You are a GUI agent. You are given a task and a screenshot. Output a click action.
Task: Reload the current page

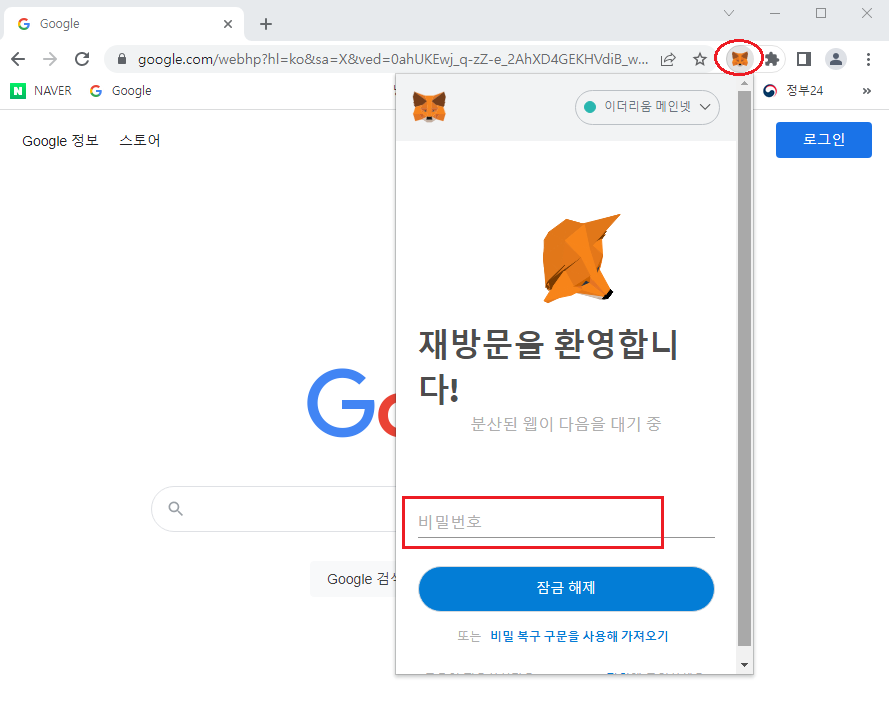coord(82,59)
